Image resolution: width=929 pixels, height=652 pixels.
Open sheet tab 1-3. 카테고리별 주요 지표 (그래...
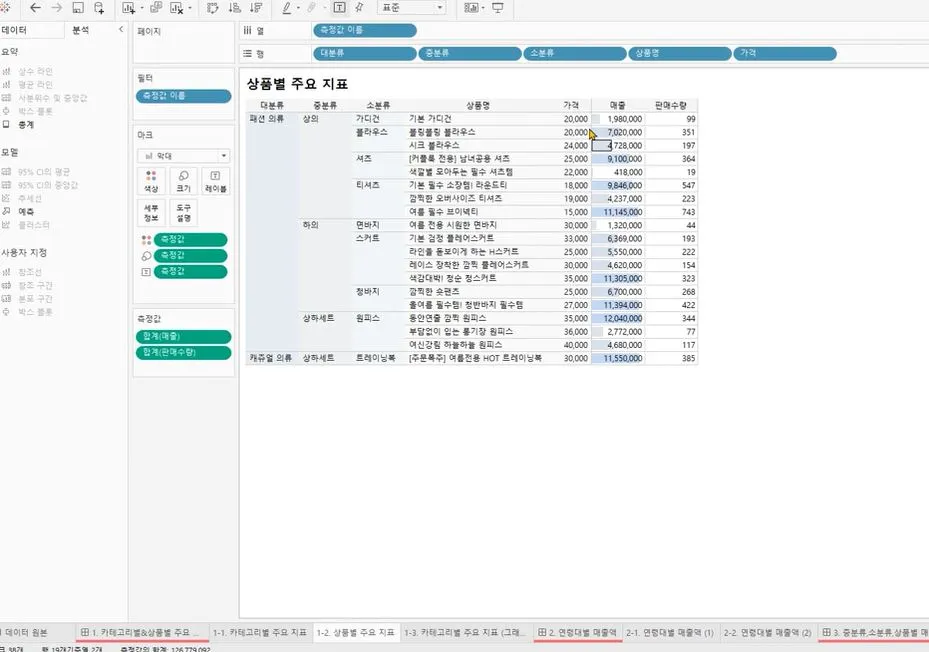tap(466, 632)
